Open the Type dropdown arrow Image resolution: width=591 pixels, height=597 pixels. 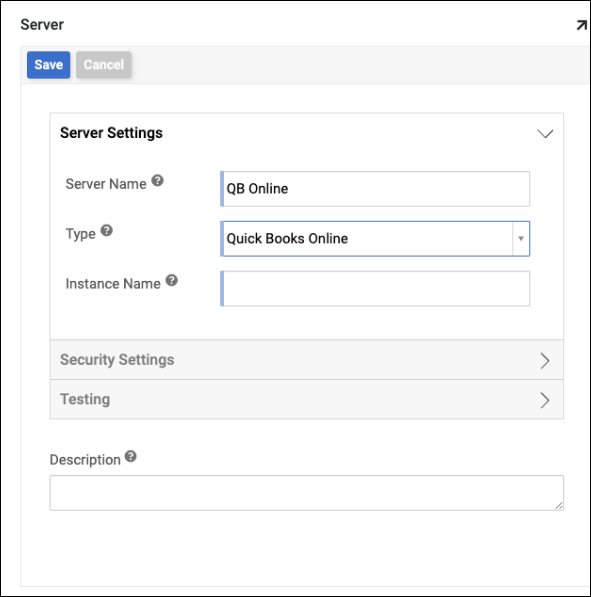coord(521,239)
